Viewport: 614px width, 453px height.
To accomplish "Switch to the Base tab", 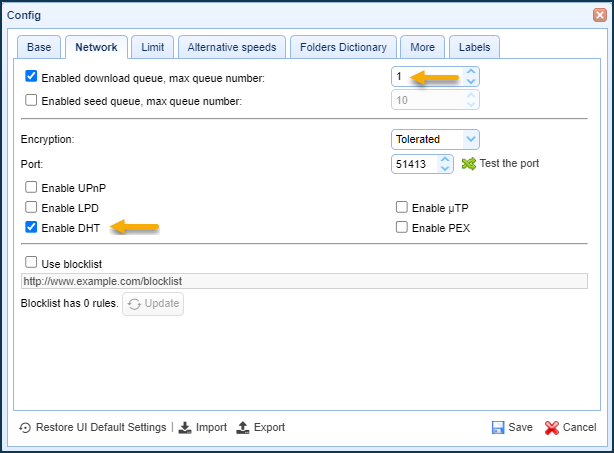I will pos(39,47).
